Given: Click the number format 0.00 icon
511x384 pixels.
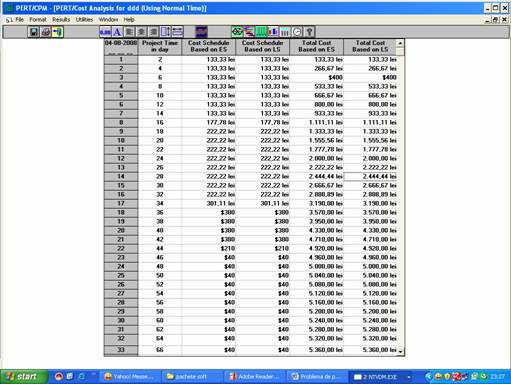Looking at the screenshot, I should pos(105,32).
